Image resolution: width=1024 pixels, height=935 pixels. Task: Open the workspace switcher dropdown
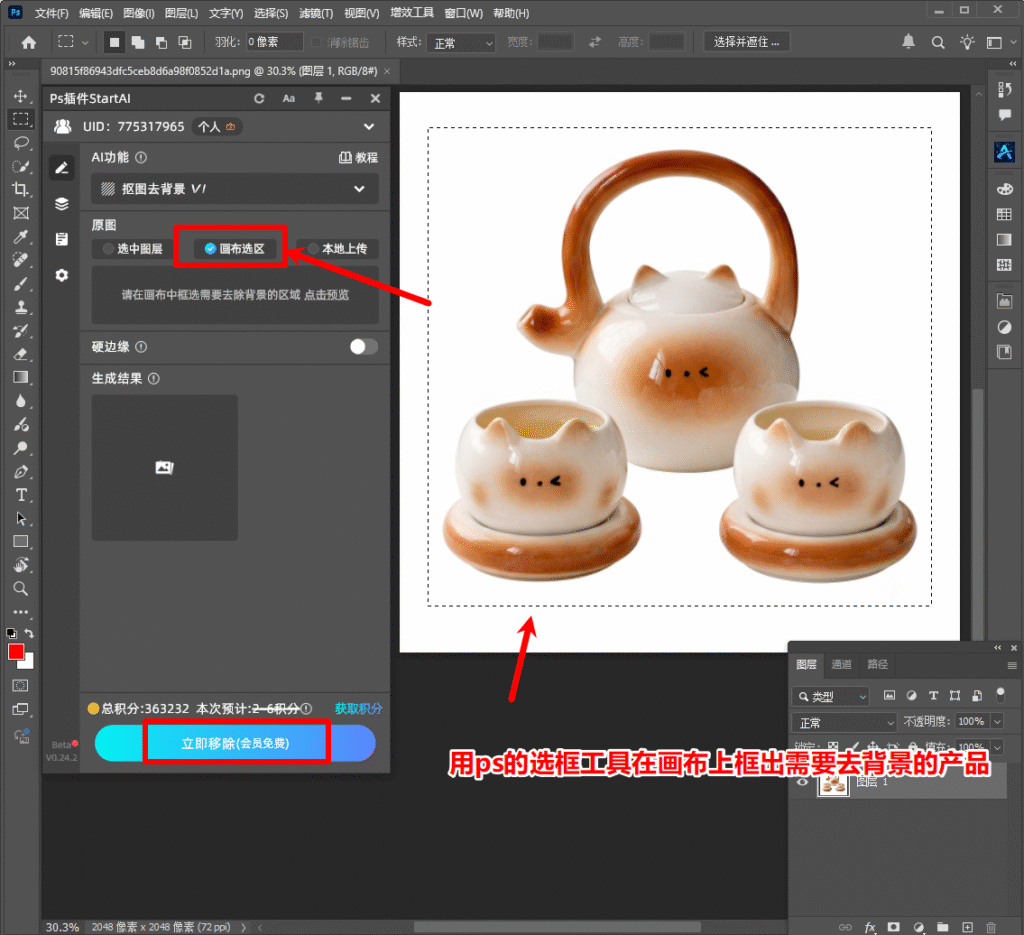tap(999, 42)
